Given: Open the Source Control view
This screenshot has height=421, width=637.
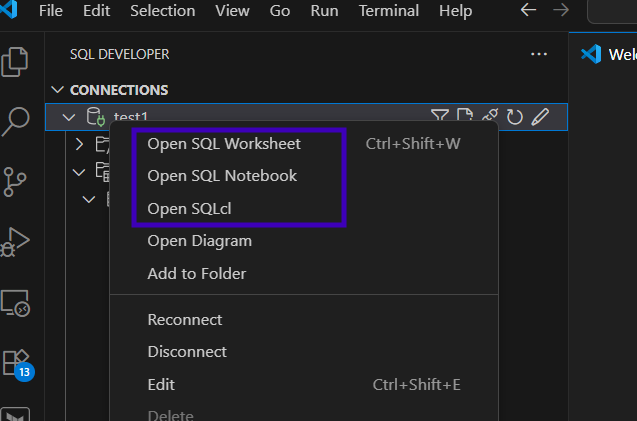Looking at the screenshot, I should [15, 182].
